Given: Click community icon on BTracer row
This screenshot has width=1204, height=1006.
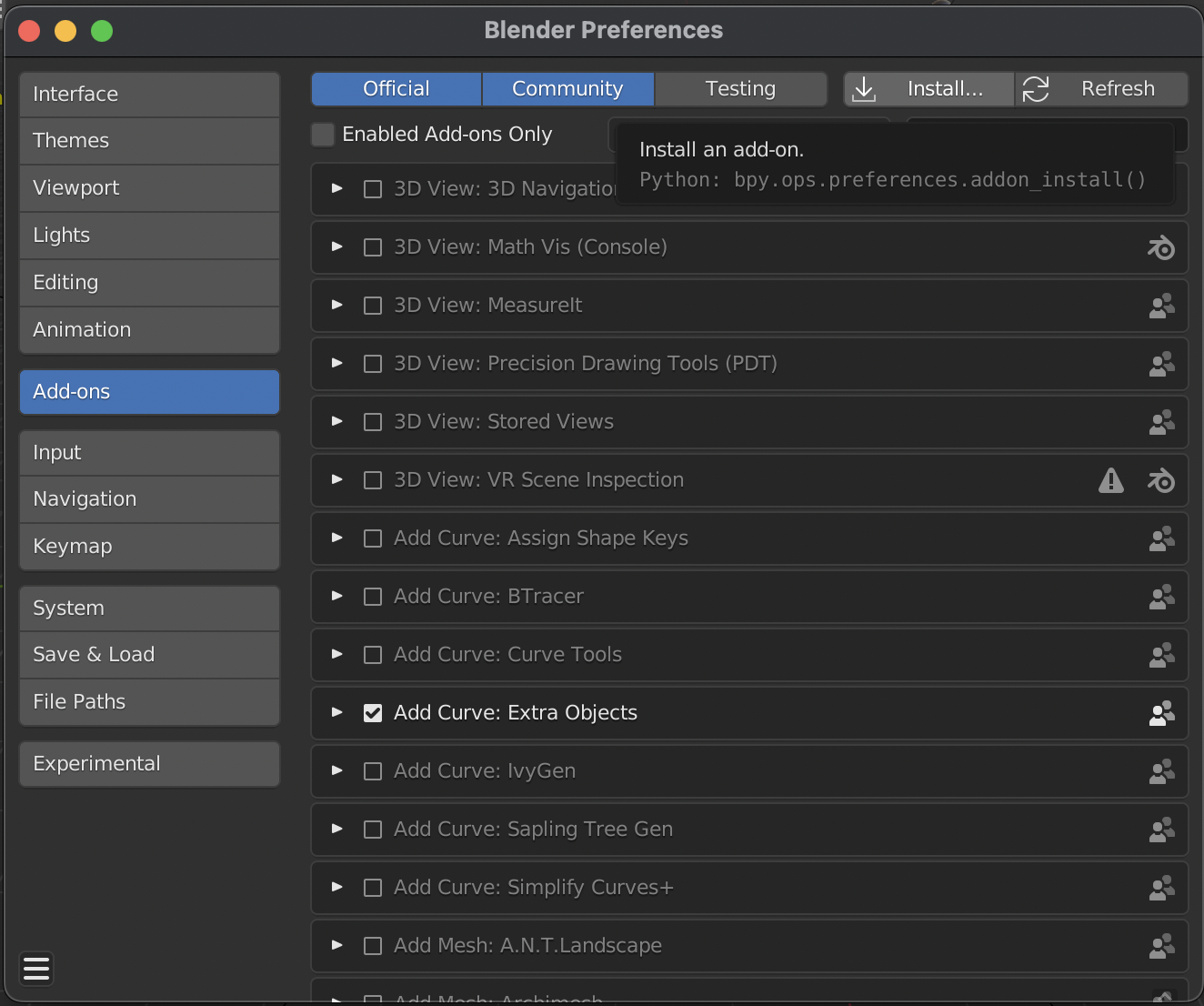Looking at the screenshot, I should click(x=1161, y=597).
